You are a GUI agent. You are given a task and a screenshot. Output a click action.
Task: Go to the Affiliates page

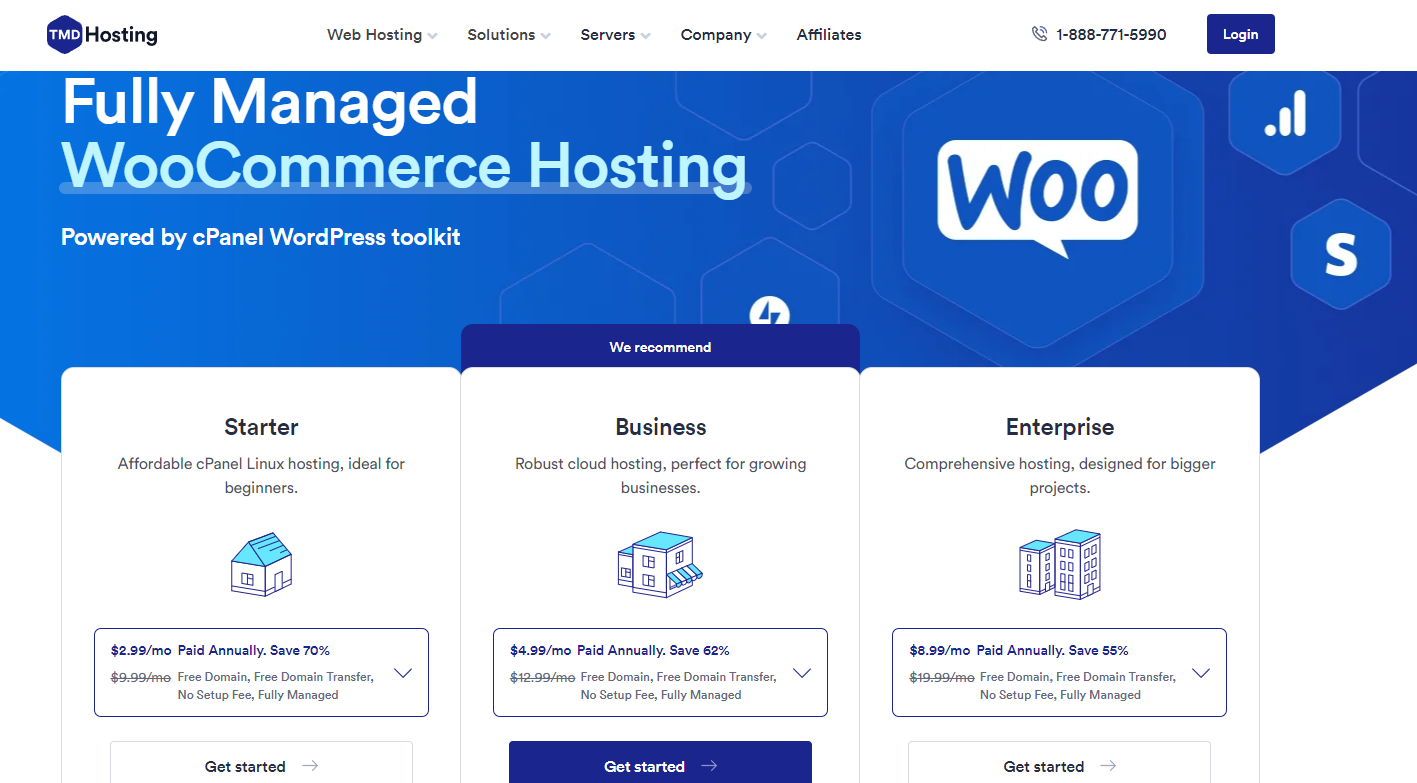[829, 35]
